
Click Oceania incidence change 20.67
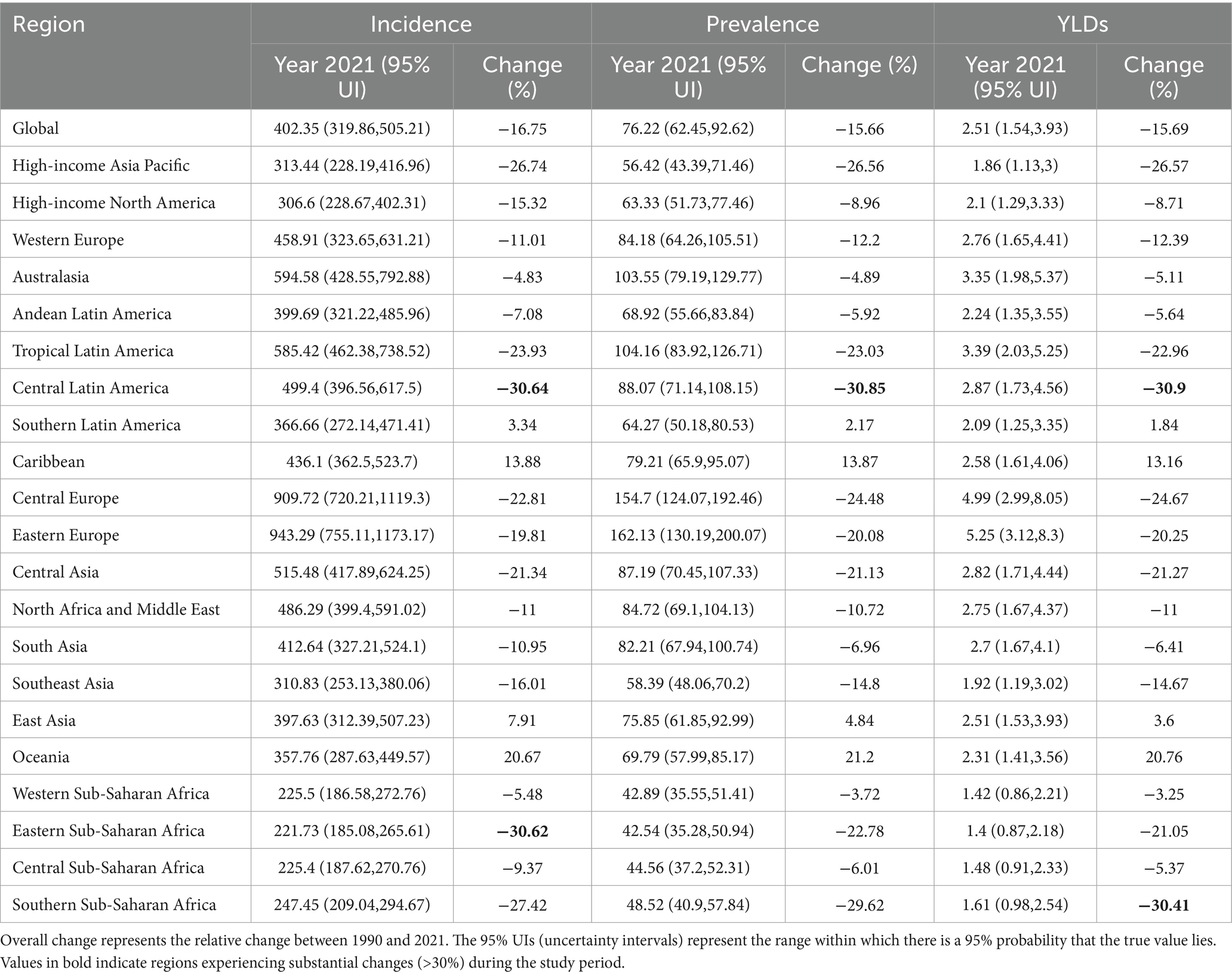[x=522, y=757]
